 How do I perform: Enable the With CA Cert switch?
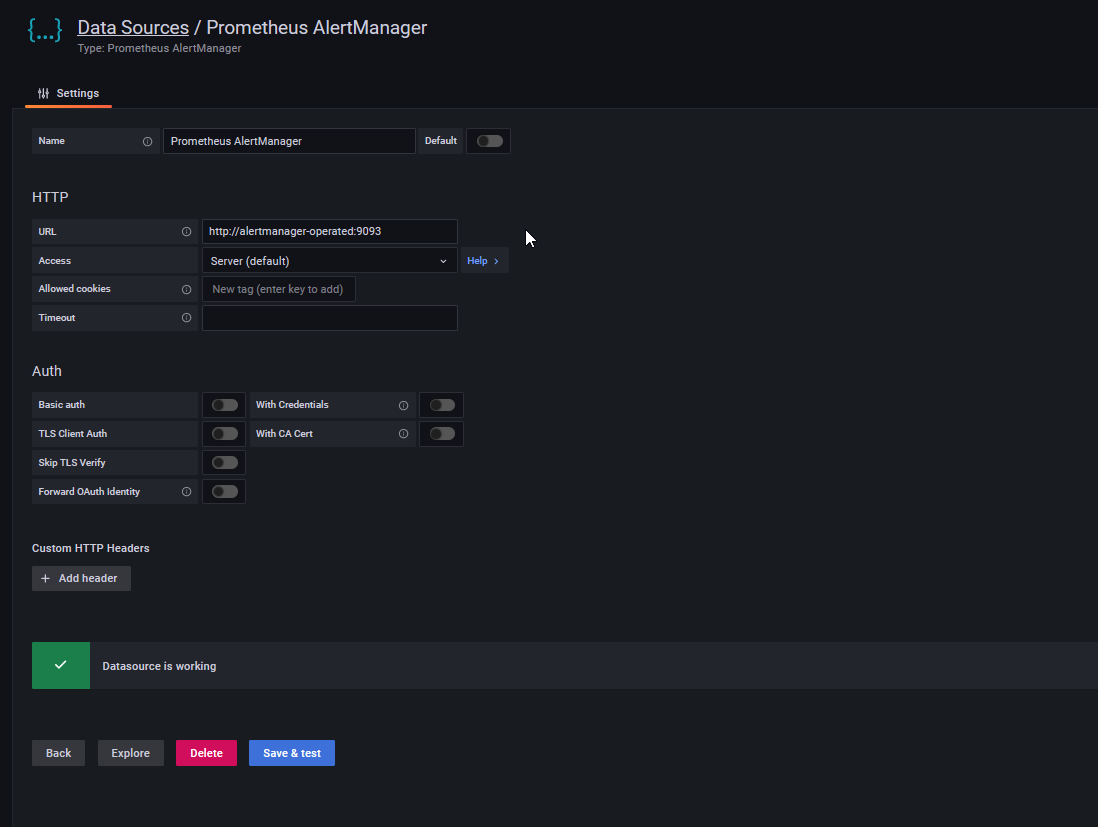pos(442,434)
